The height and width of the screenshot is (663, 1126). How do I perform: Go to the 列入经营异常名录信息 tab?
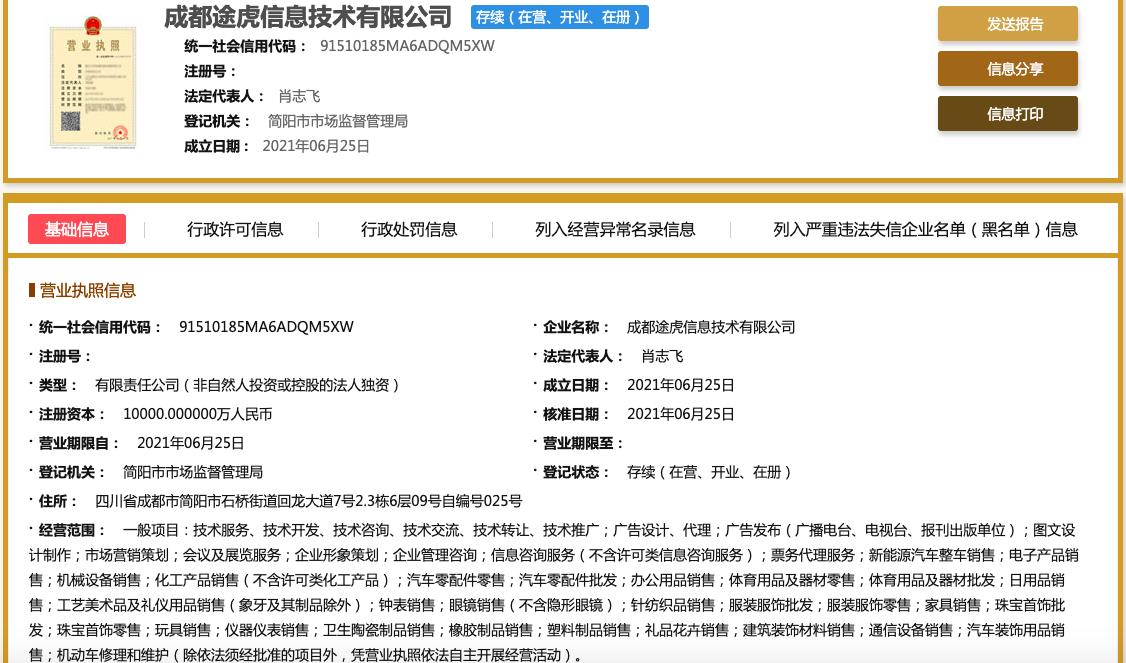(615, 229)
